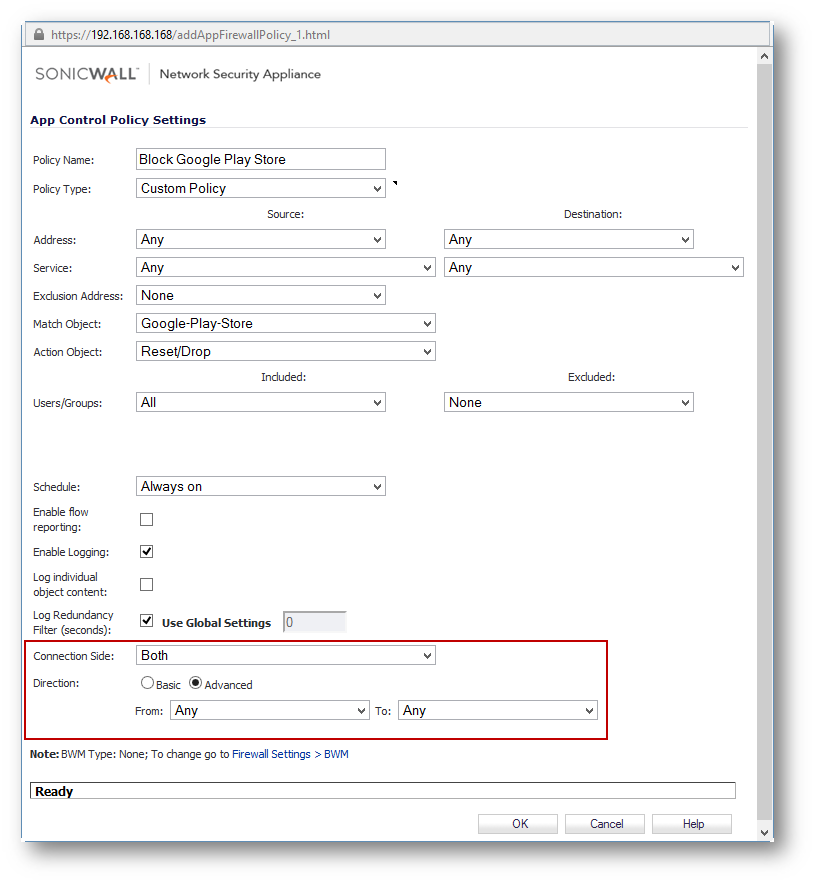Toggle Log individual object content checkbox
Viewport: 816px width, 884px height.
click(147, 584)
